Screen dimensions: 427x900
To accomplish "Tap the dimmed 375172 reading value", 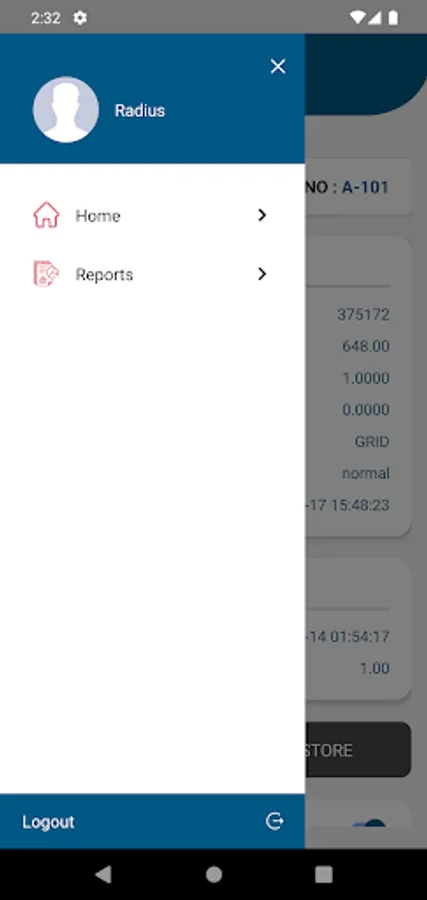I will click(x=363, y=314).
